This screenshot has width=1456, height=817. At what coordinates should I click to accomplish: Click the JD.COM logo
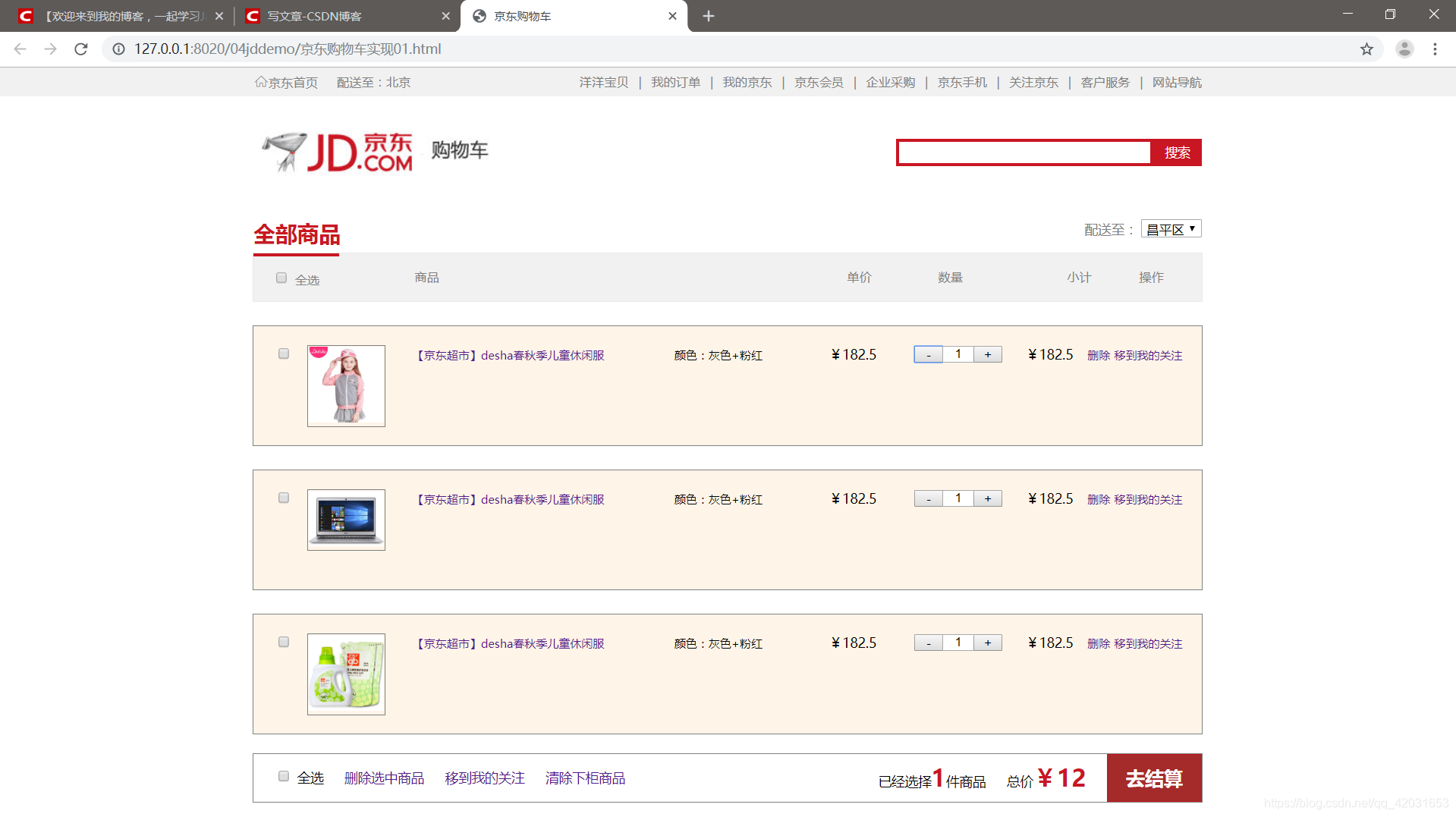coord(338,152)
